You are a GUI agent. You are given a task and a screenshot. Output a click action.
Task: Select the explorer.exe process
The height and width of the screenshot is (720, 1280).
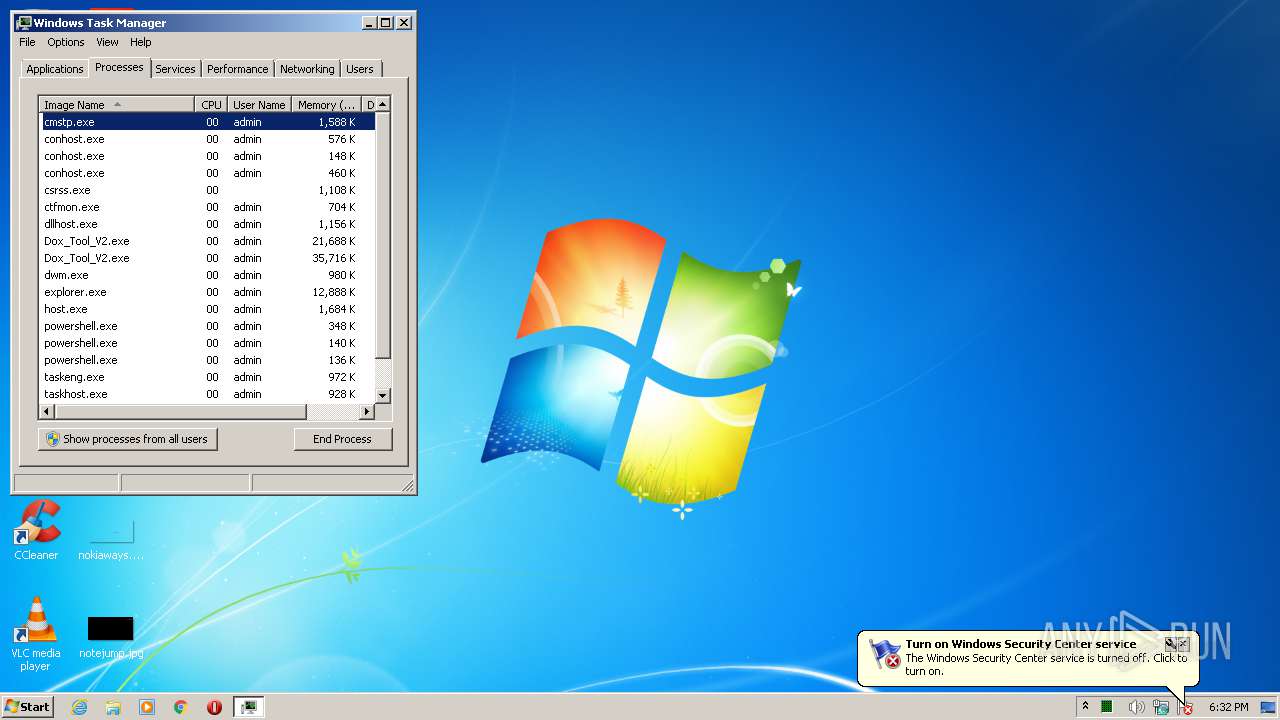pyautogui.click(x=208, y=292)
